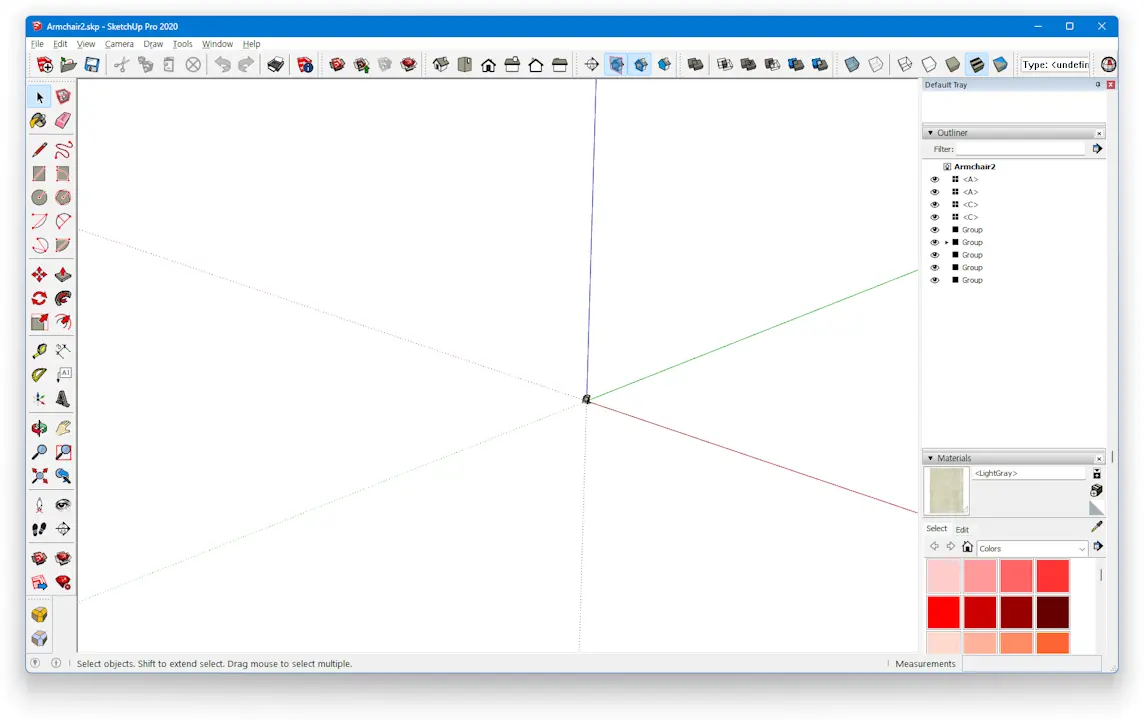The width and height of the screenshot is (1144, 721).
Task: Open Materials details arrow menu
Action: (x=1098, y=547)
